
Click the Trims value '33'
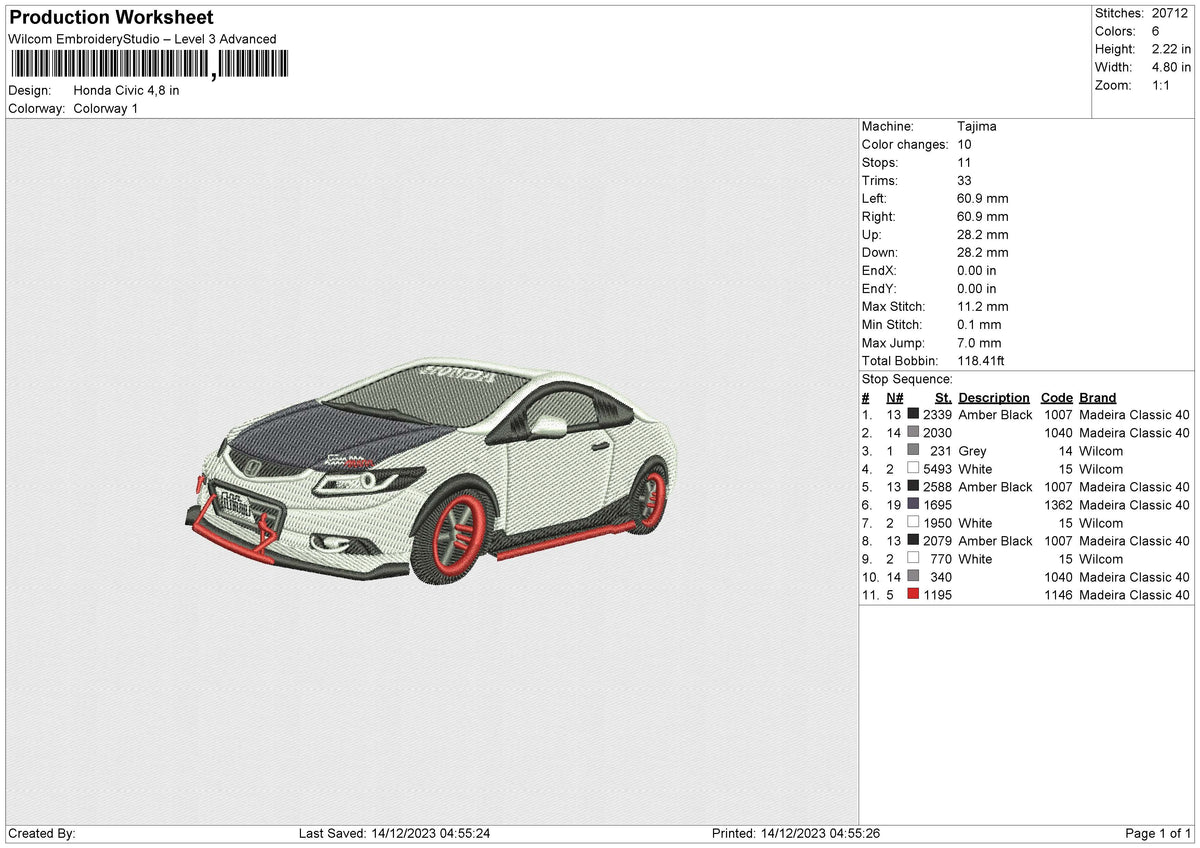coord(965,180)
